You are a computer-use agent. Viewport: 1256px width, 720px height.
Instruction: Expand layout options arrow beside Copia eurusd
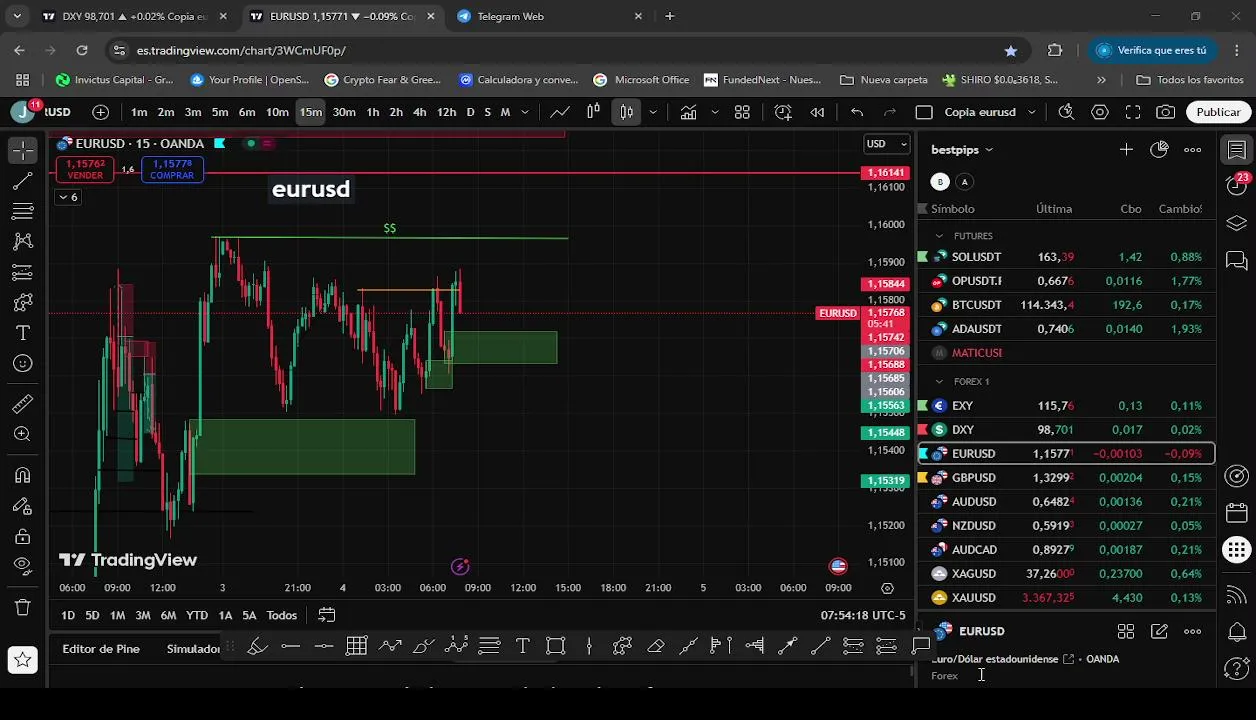coord(1032,112)
